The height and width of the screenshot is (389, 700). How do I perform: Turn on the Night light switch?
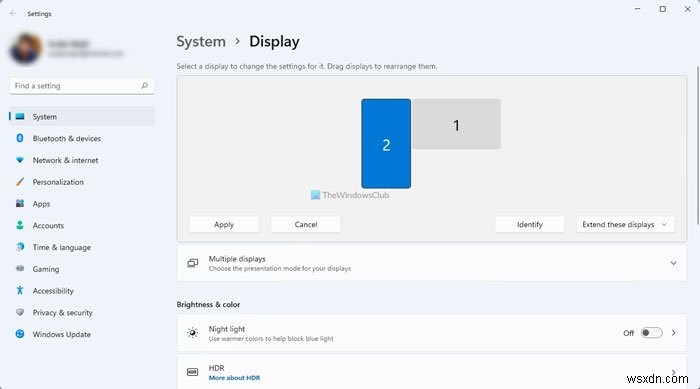coord(651,333)
